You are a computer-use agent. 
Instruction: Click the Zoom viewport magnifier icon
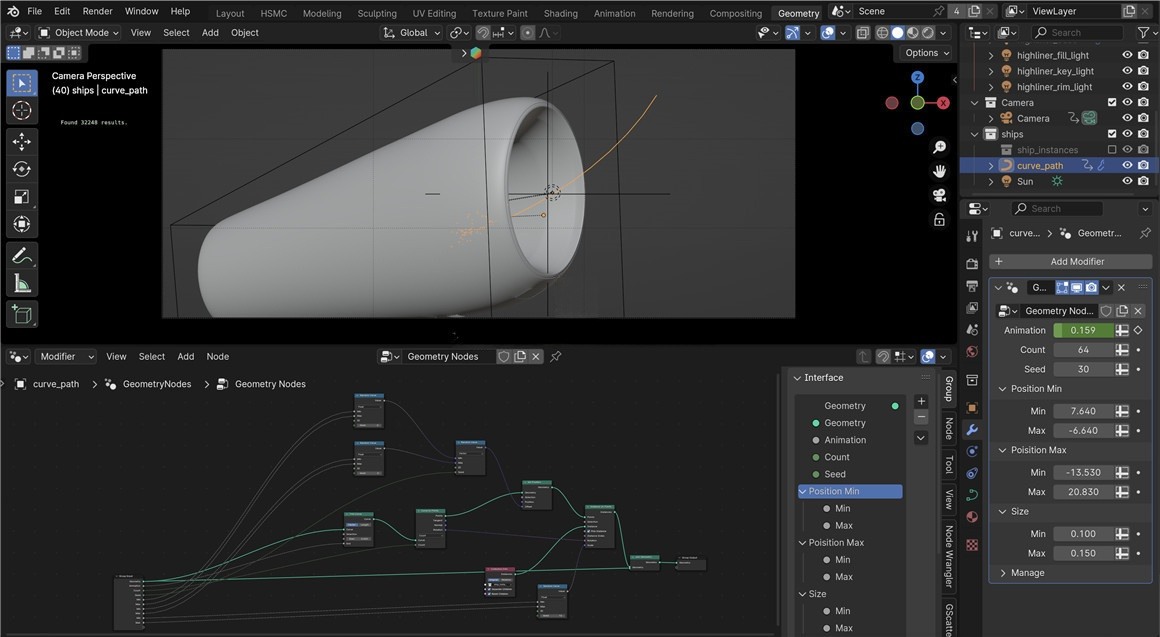[939, 147]
